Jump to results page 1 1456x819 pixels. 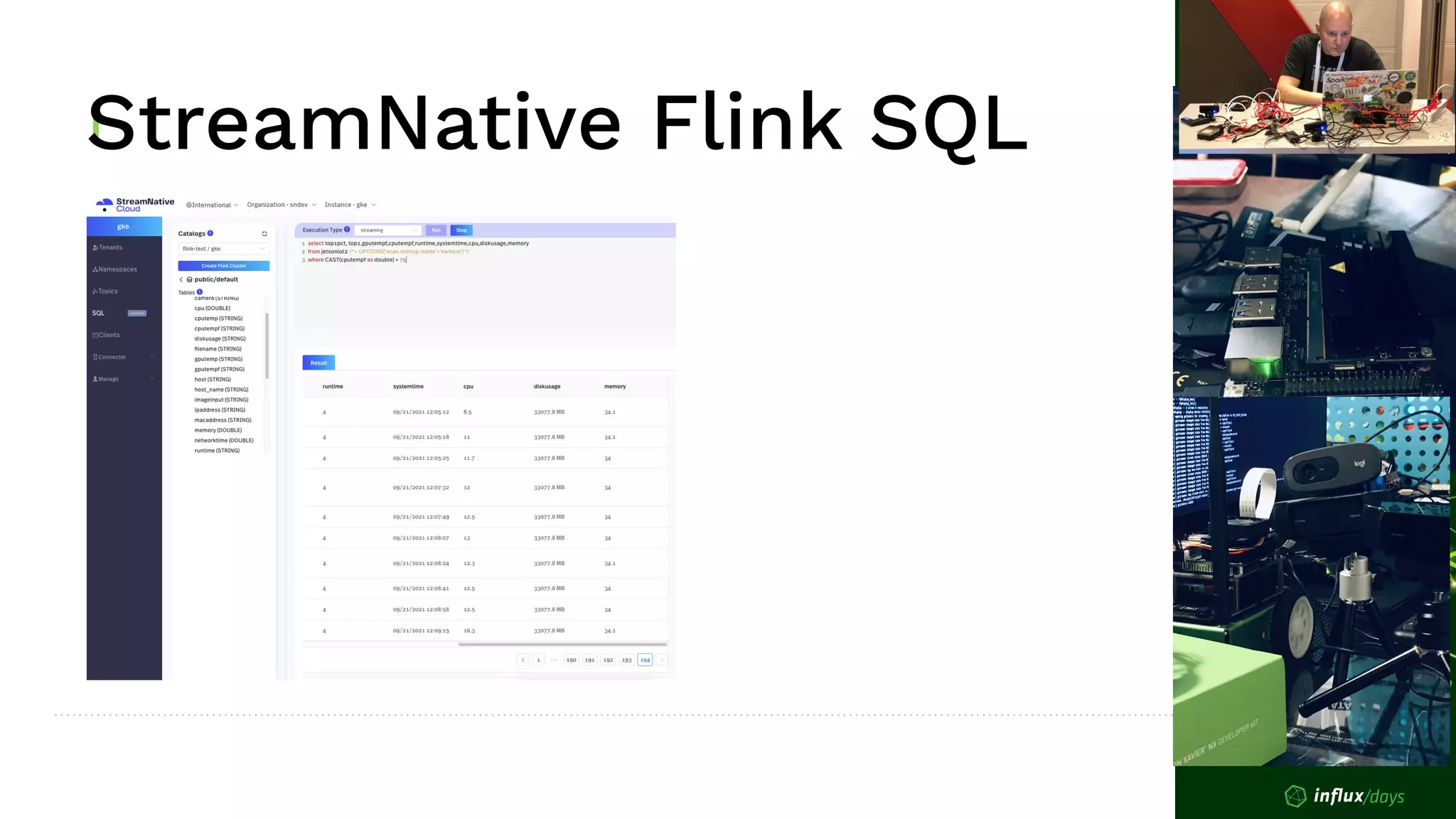(x=538, y=660)
